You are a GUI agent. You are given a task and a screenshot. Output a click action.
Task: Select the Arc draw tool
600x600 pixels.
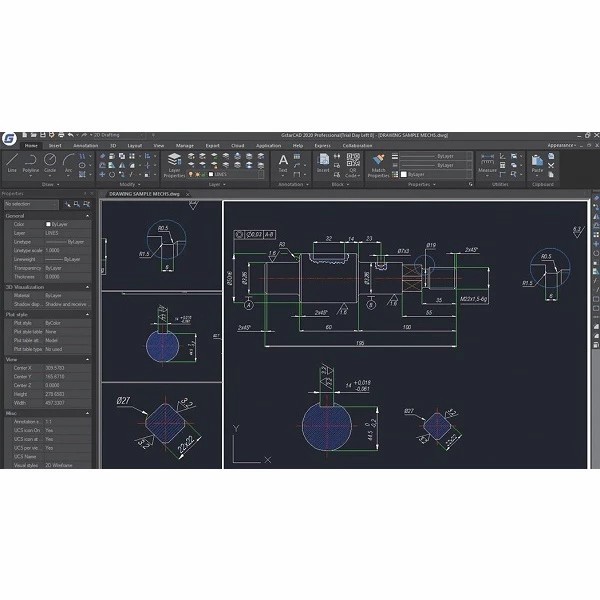(68, 163)
